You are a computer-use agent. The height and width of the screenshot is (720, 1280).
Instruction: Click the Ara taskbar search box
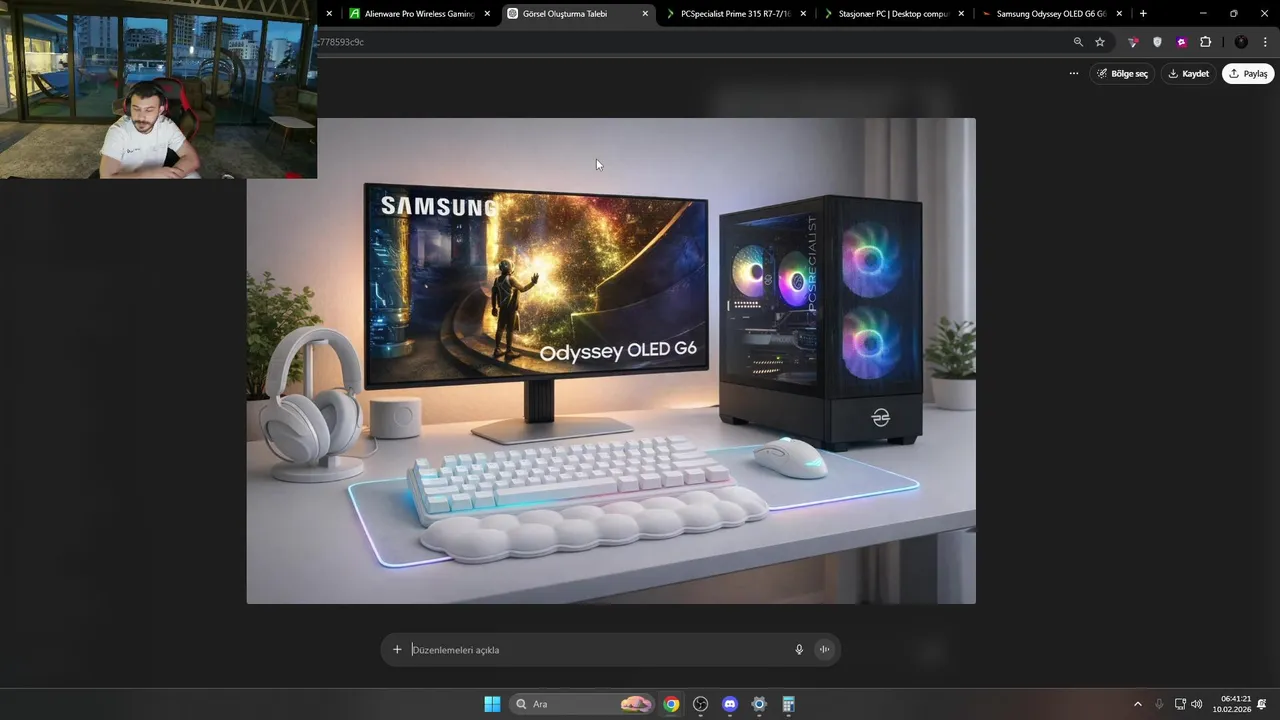(x=582, y=704)
